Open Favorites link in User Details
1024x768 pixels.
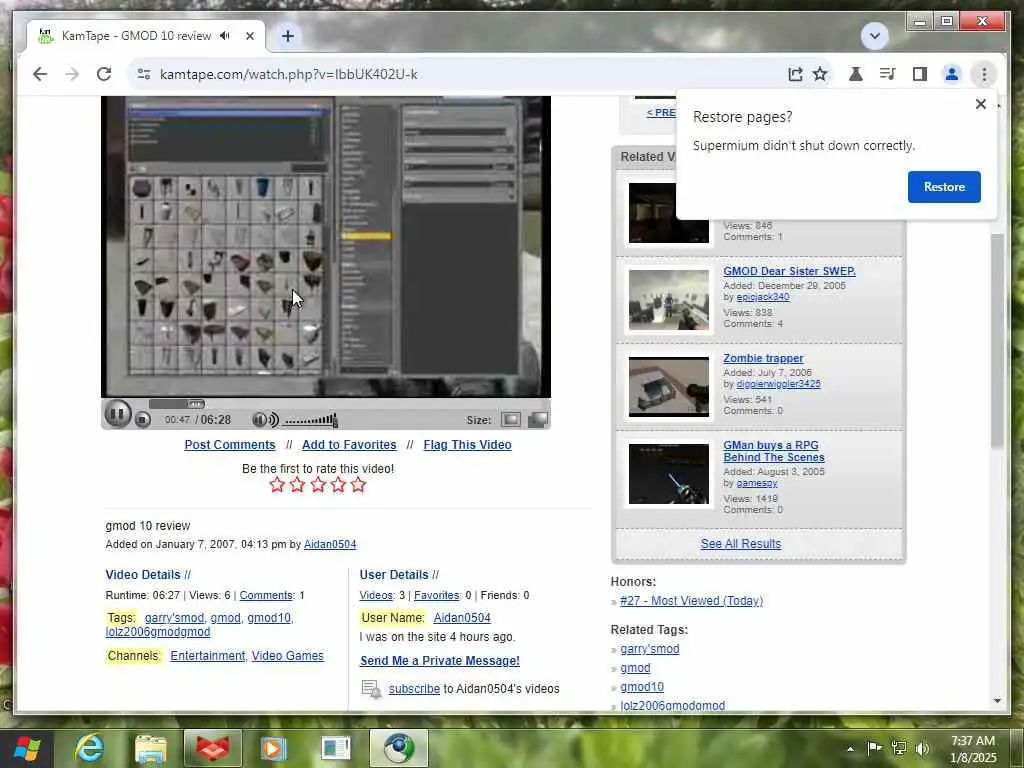point(436,595)
